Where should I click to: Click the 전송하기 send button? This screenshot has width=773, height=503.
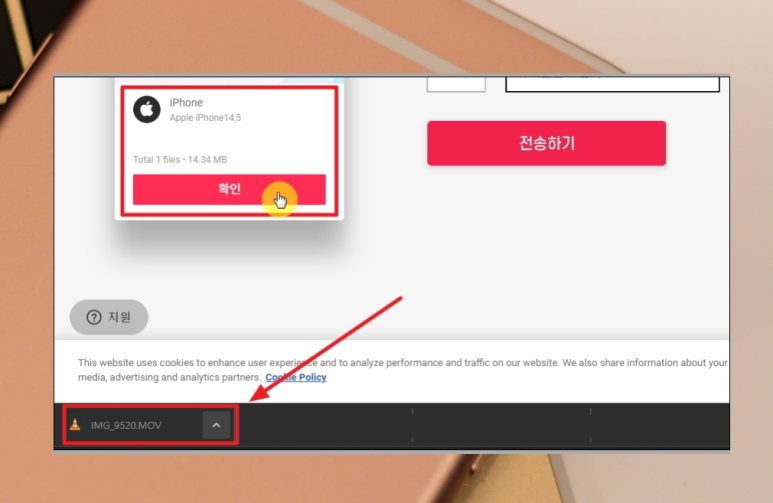click(546, 144)
